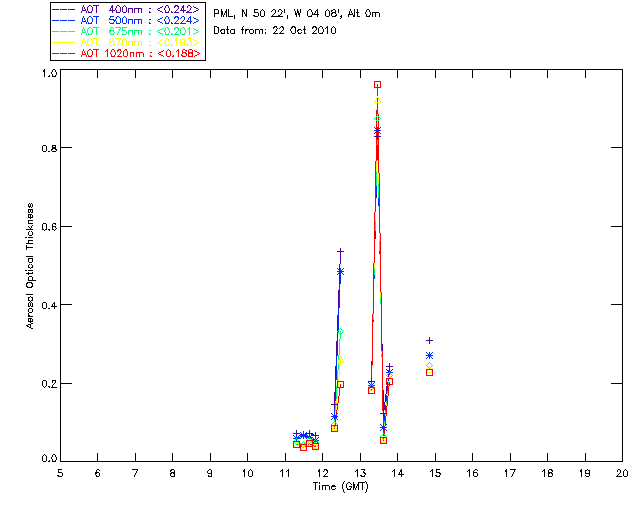This screenshot has width=640, height=512.
Task: Click the x-axis tick label 14
Action: pyautogui.click(x=398, y=473)
